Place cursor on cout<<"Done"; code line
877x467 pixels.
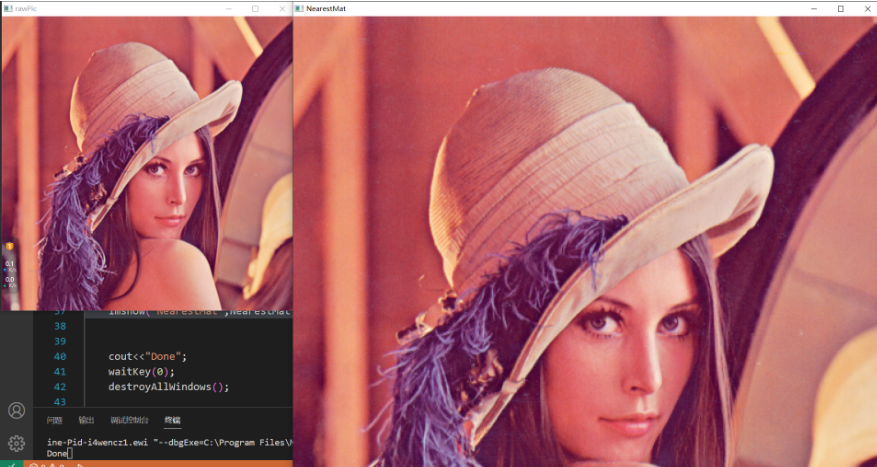[x=147, y=356]
